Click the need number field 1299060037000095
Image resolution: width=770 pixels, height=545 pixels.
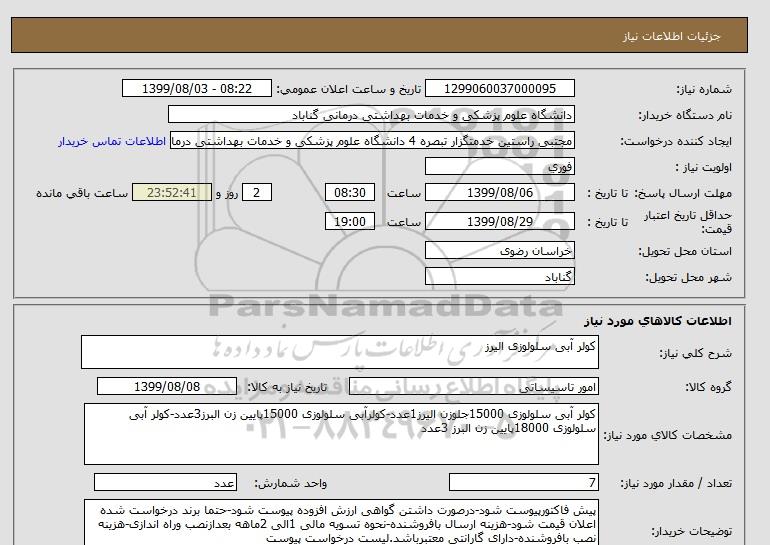(x=499, y=89)
